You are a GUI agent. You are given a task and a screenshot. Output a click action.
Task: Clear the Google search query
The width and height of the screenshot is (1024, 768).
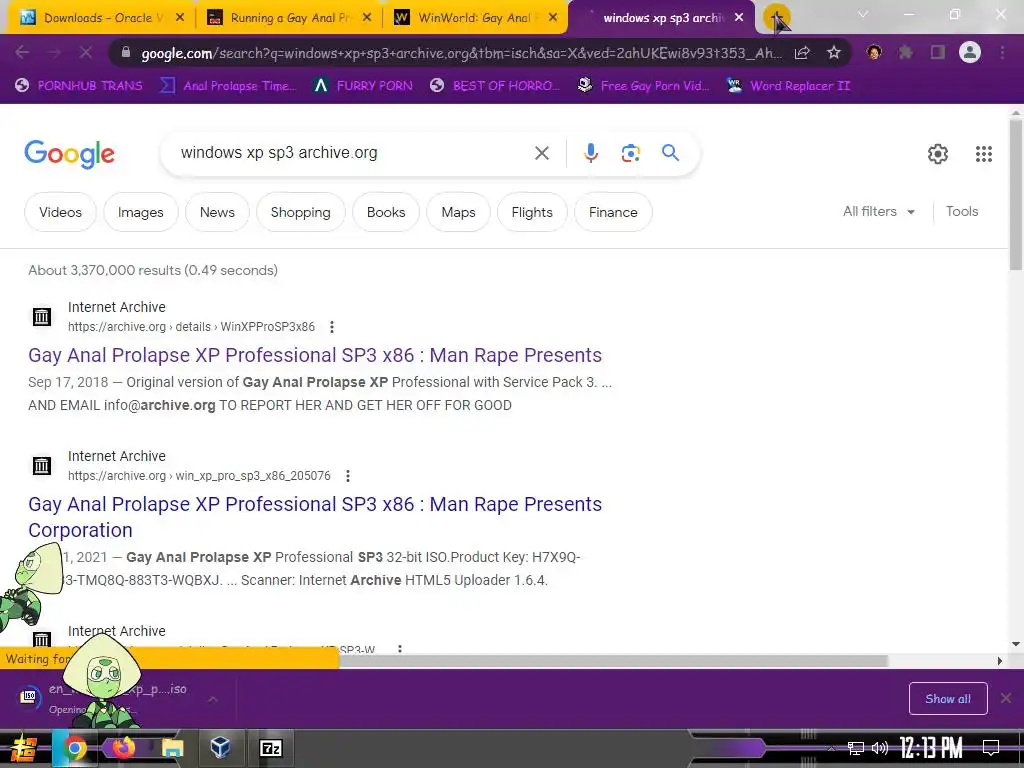coord(541,153)
